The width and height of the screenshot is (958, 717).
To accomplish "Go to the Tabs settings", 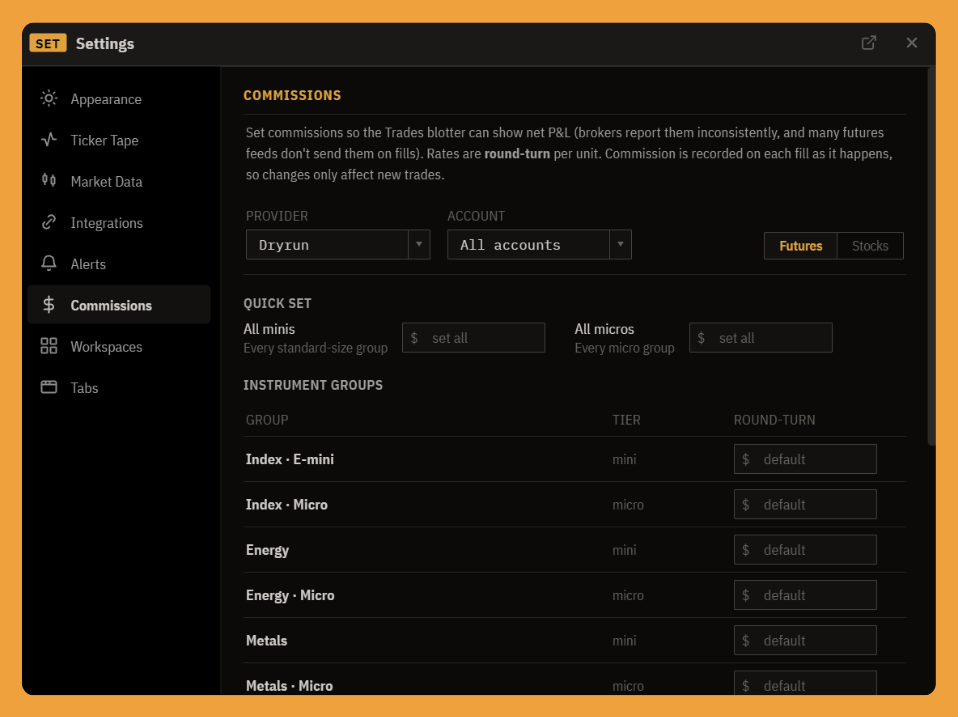I will [119, 388].
